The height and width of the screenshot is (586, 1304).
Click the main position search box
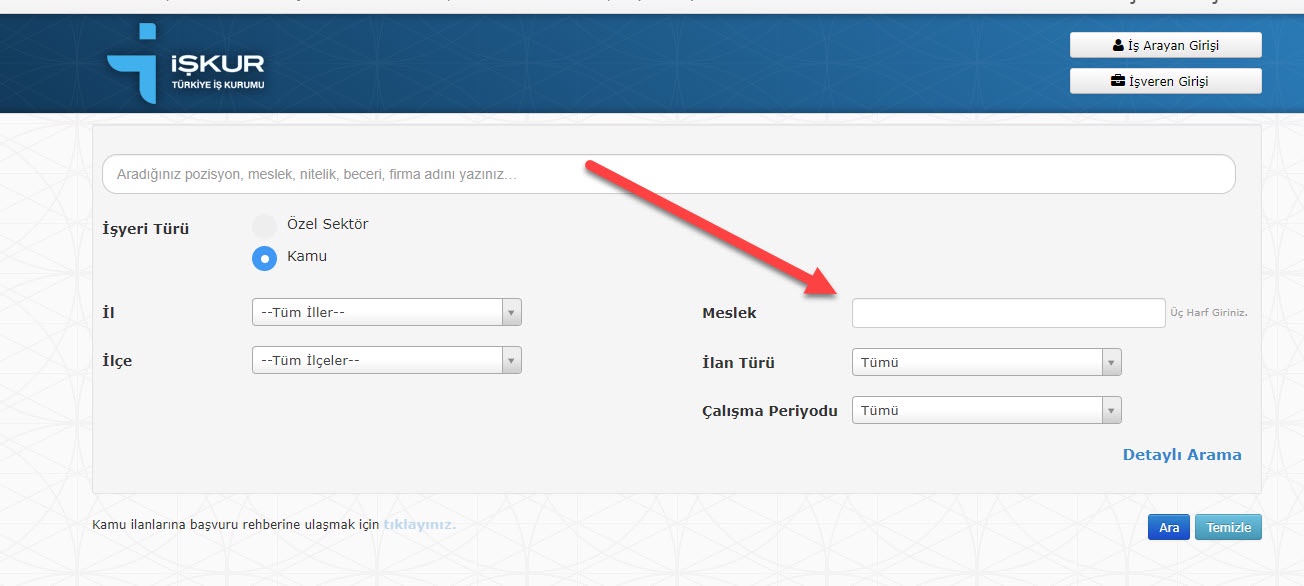click(x=668, y=174)
